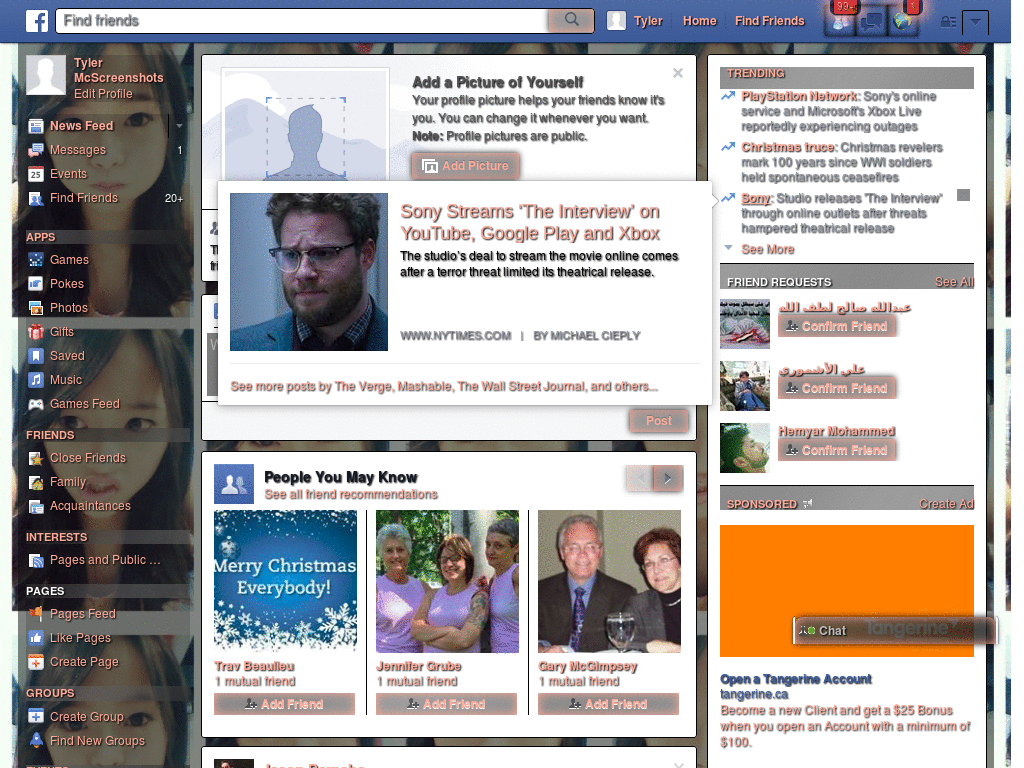Open Like Pages in sidebar

click(80, 638)
